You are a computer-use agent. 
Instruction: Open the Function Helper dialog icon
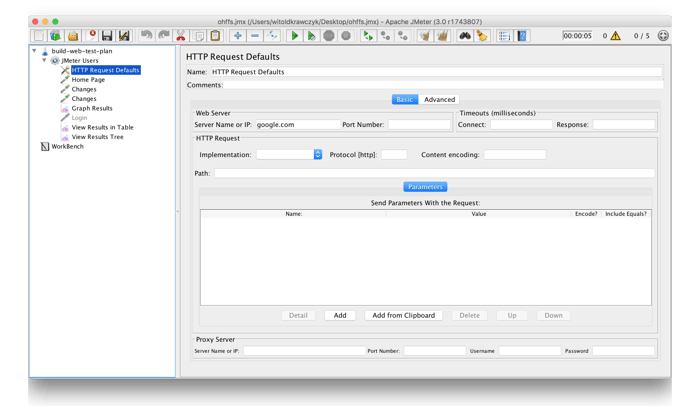tap(504, 36)
